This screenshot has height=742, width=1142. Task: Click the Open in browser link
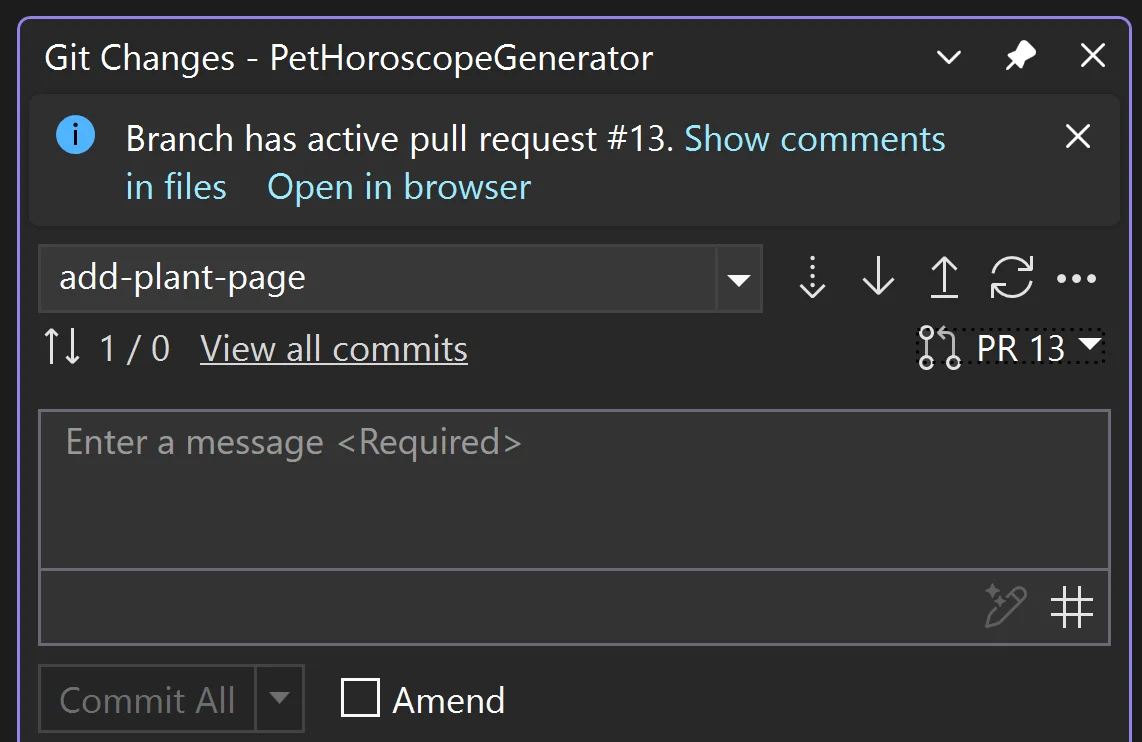pos(399,187)
